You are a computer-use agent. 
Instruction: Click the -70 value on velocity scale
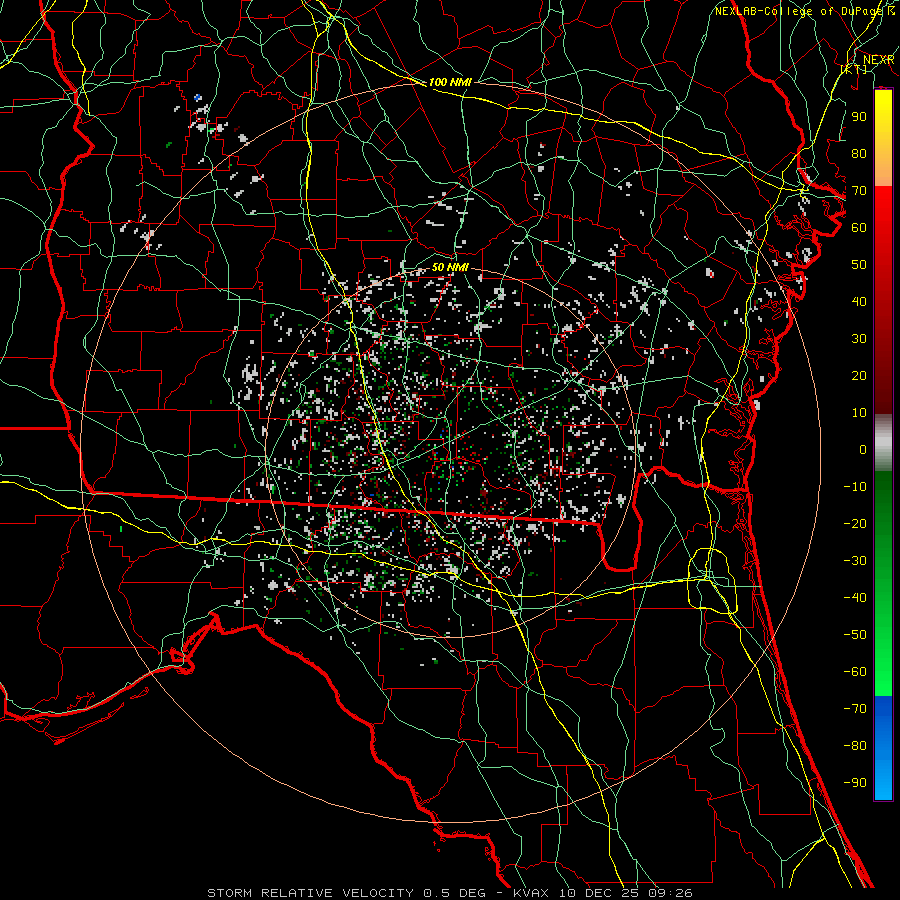(x=855, y=709)
